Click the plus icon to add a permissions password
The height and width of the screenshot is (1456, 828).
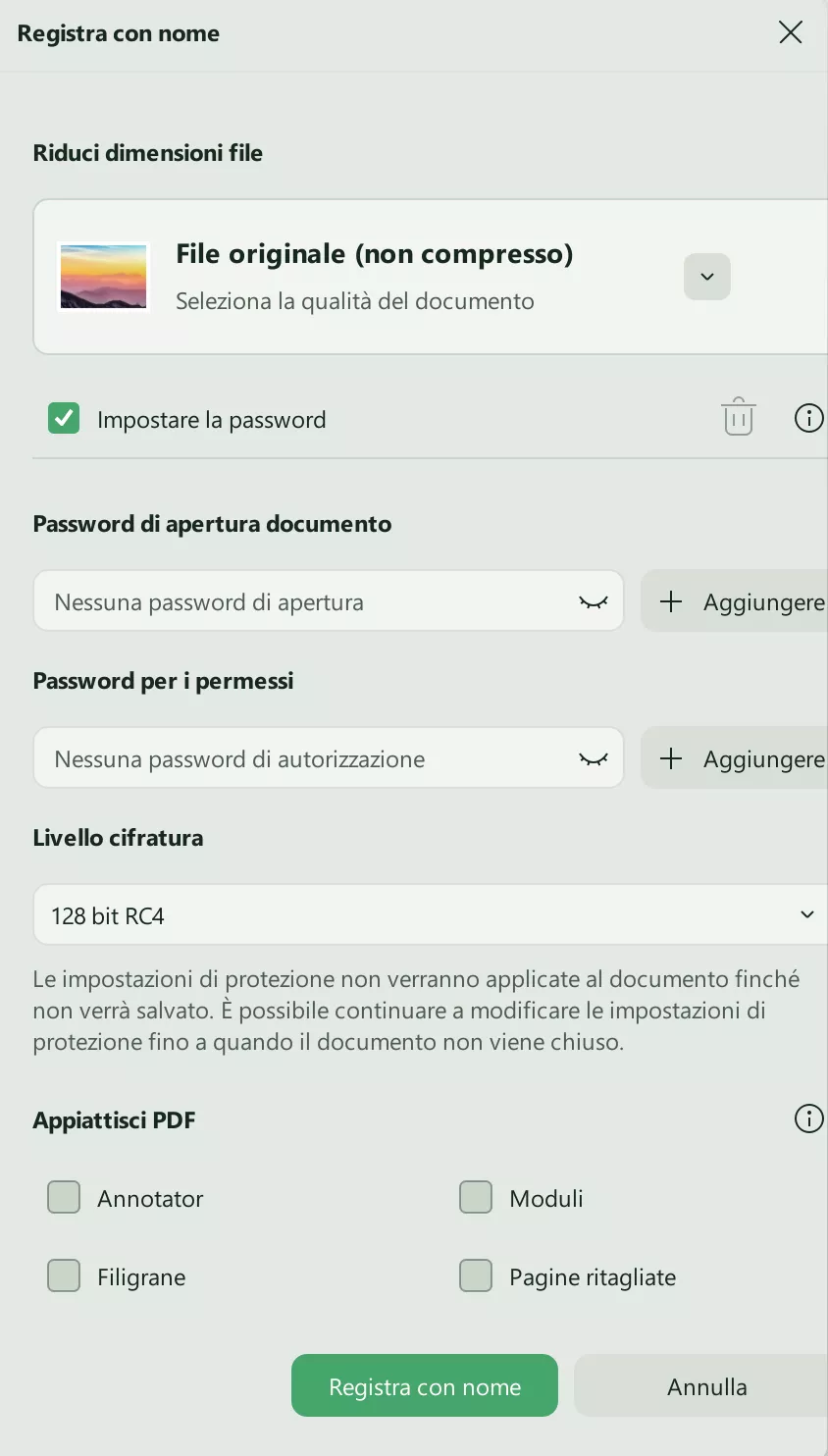(x=672, y=757)
